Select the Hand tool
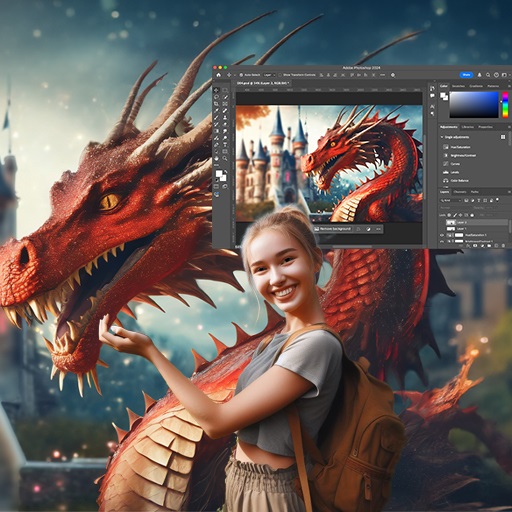This screenshot has width=512, height=512. coord(216,158)
